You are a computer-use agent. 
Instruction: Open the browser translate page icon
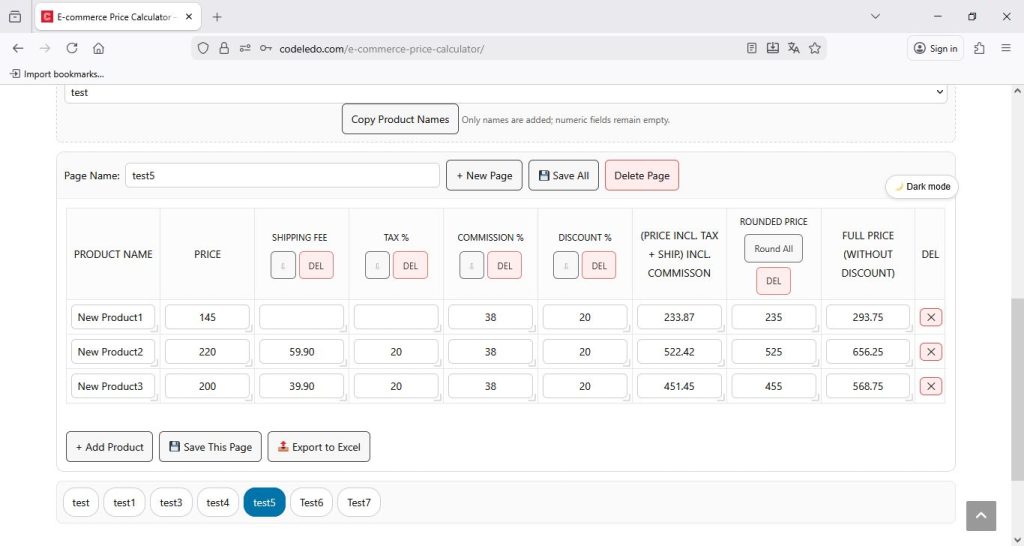pyautogui.click(x=794, y=48)
